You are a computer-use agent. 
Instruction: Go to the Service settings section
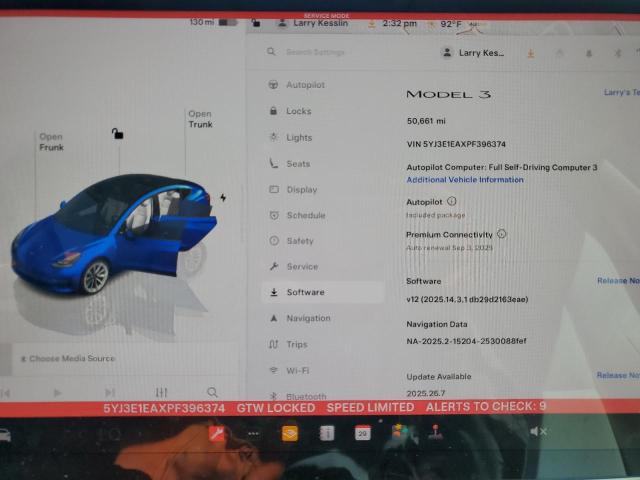click(294, 267)
